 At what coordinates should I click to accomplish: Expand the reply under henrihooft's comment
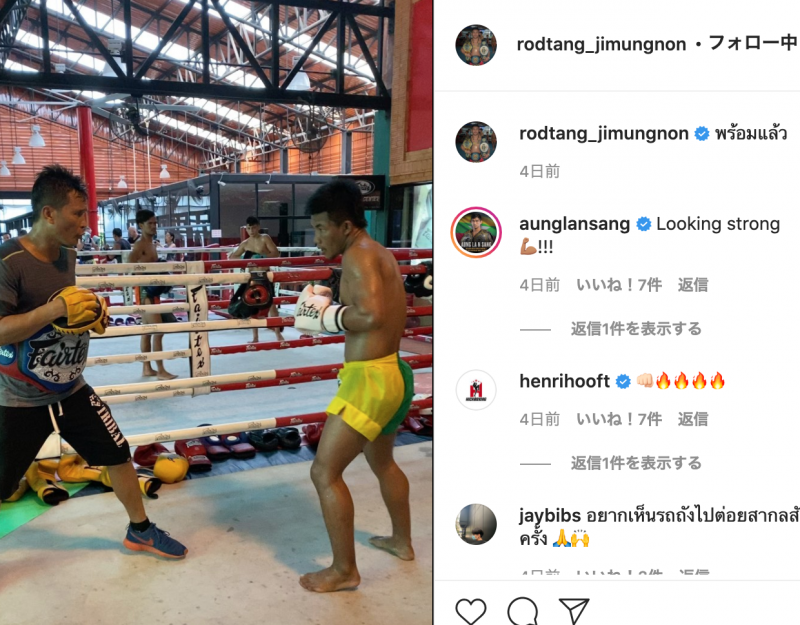coord(636,463)
